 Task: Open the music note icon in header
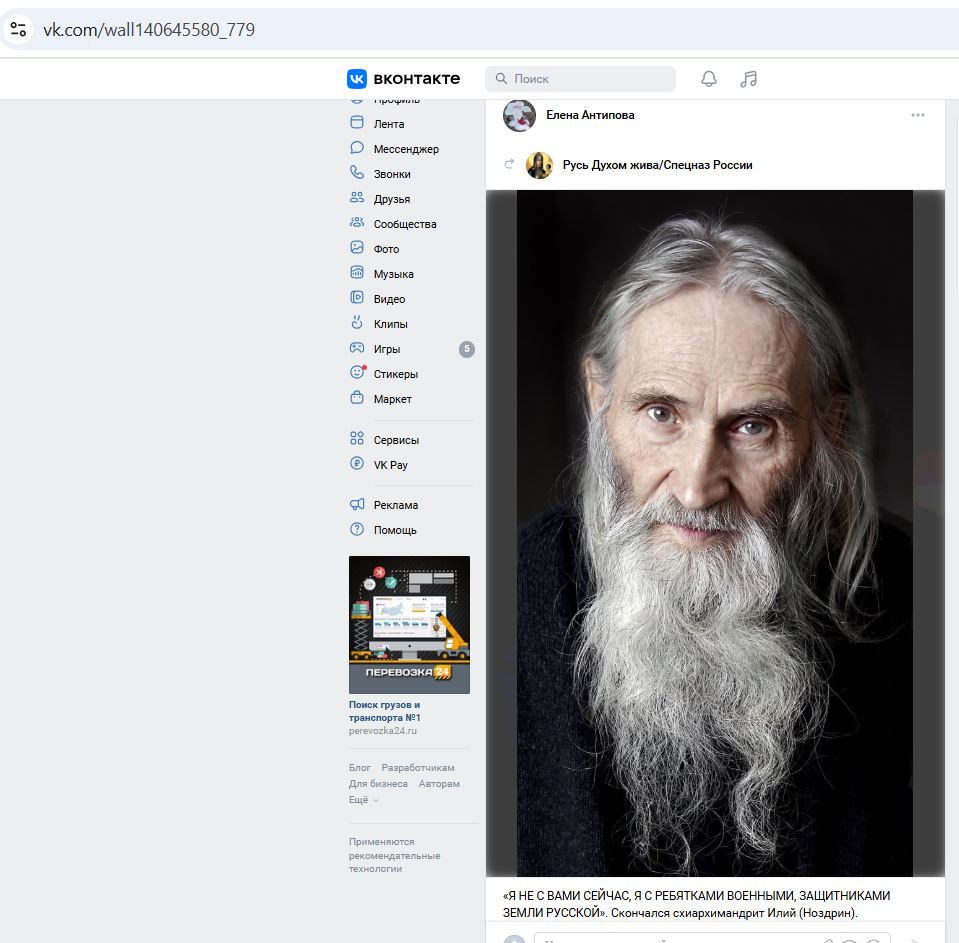[748, 79]
